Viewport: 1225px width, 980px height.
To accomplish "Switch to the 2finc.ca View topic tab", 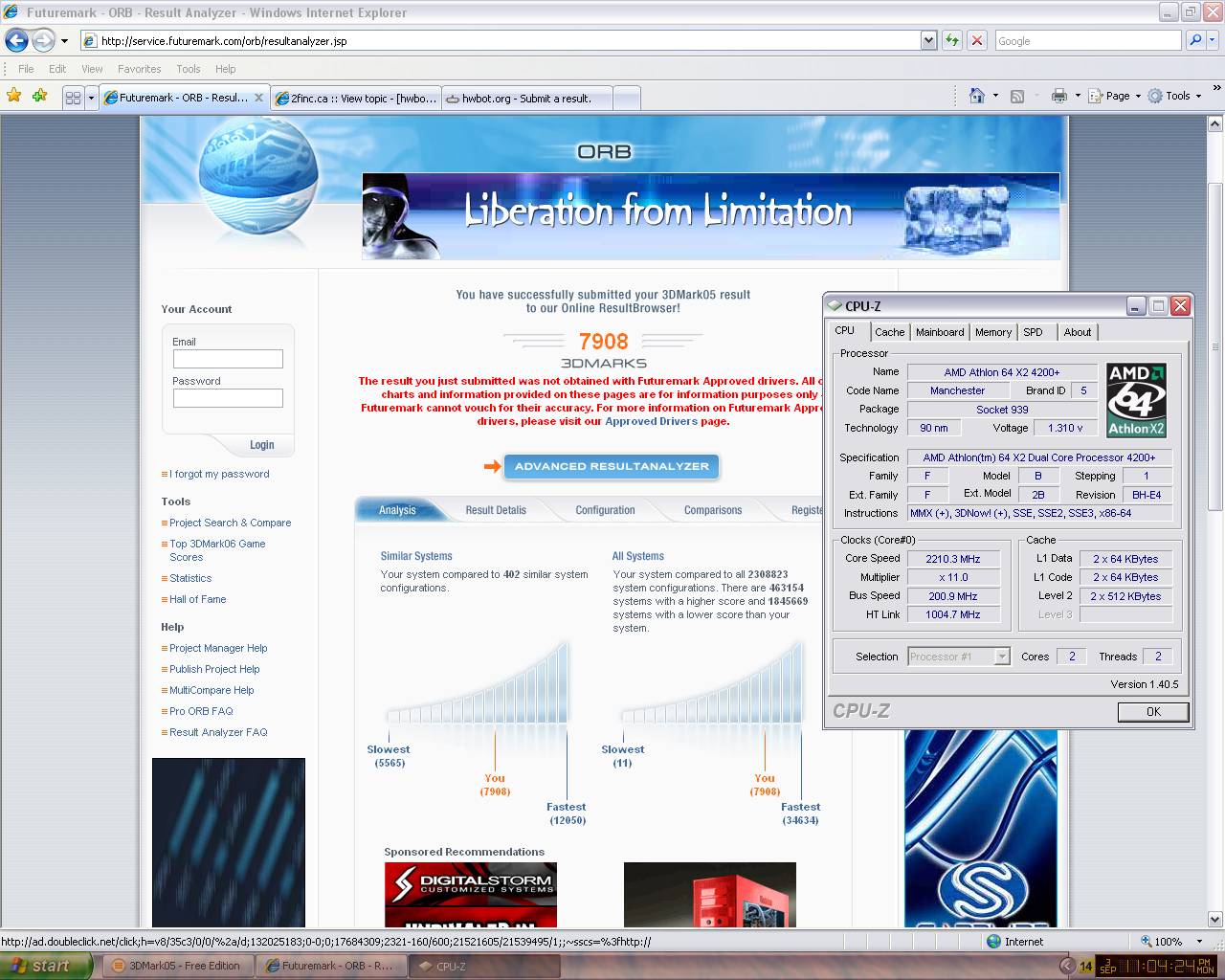I will point(356,98).
